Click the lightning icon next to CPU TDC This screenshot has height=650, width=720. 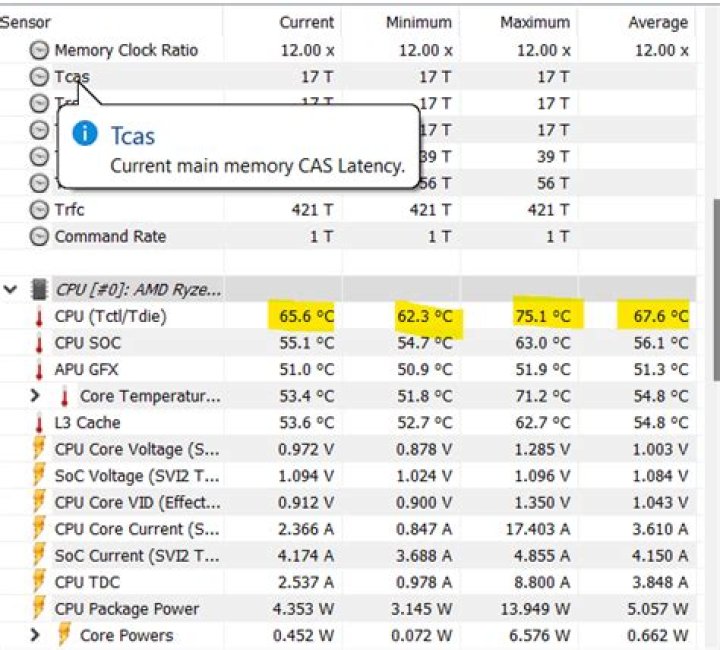[40, 582]
